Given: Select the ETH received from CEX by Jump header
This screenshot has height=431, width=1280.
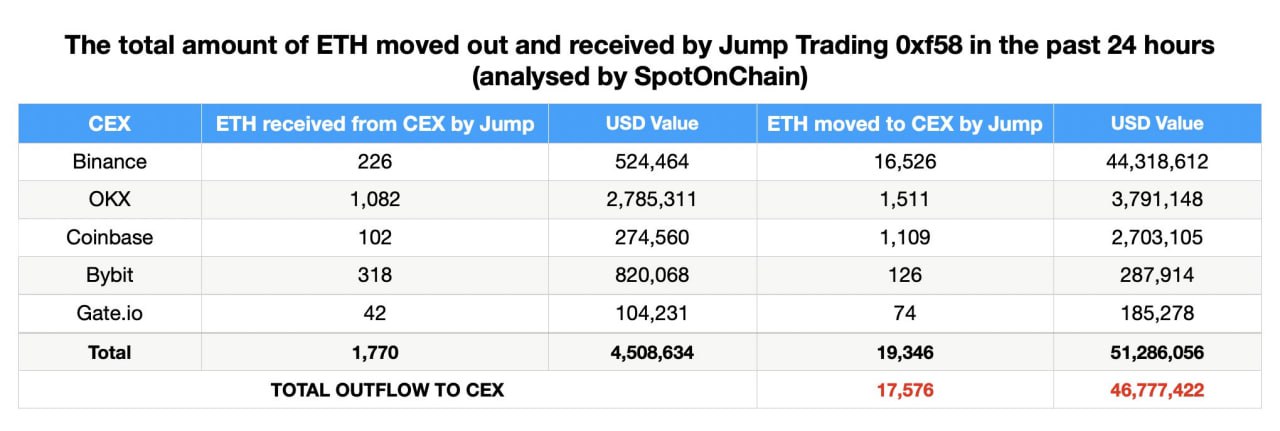Looking at the screenshot, I should [375, 124].
